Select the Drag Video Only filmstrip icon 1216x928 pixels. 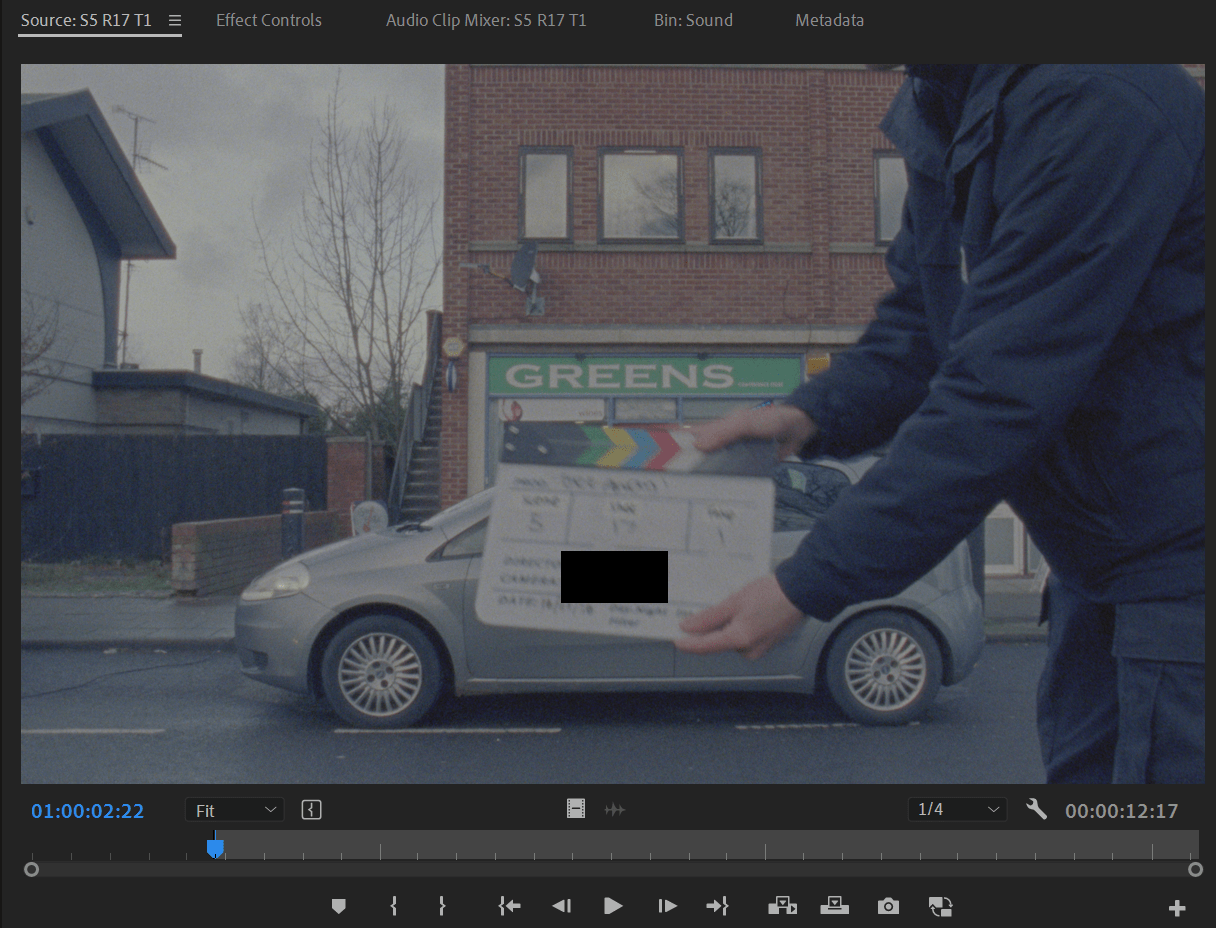click(x=576, y=810)
